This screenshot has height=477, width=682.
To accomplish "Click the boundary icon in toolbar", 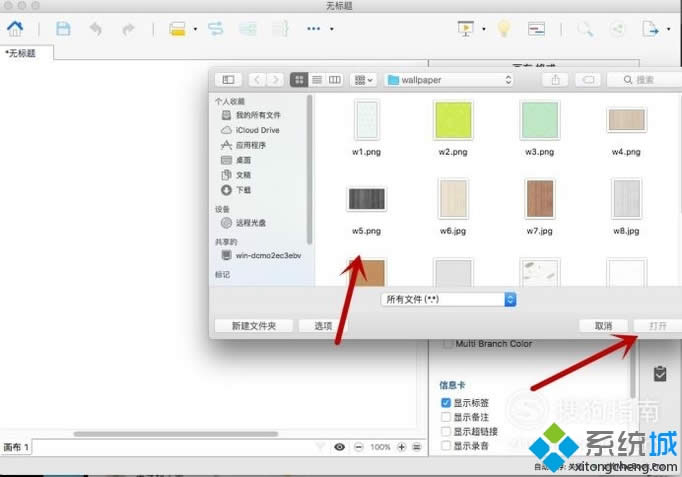I will click(248, 29).
